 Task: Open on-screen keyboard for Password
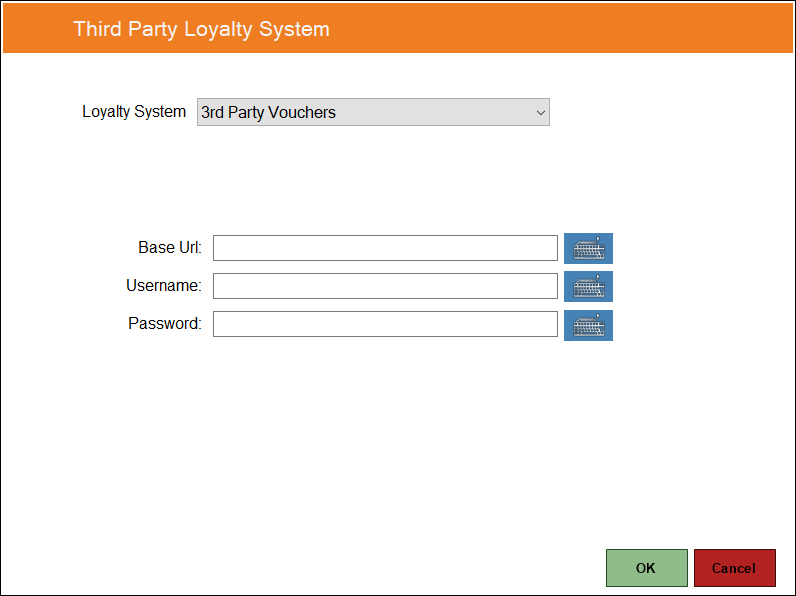[588, 325]
